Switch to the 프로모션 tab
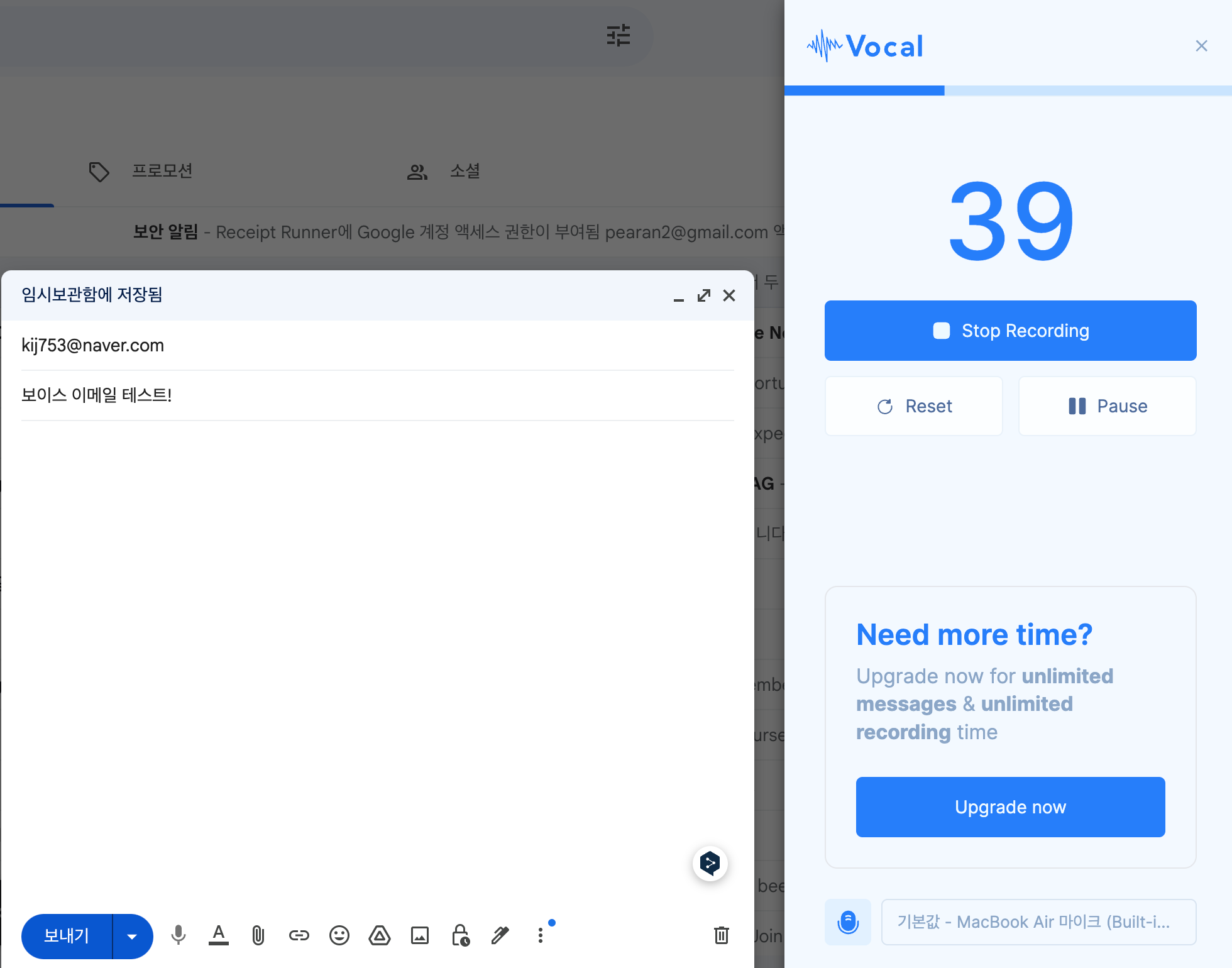 162,171
